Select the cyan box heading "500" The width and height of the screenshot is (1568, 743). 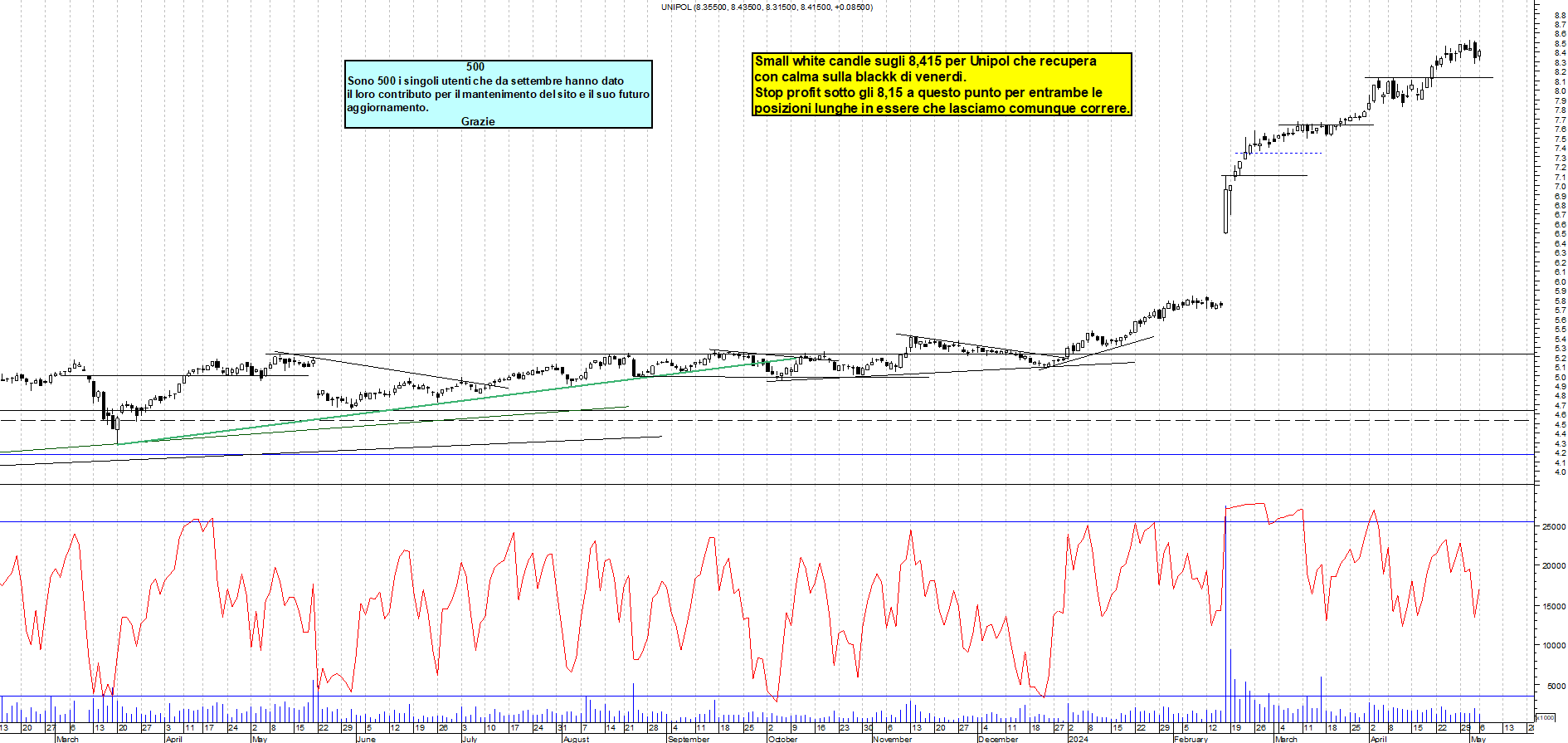coord(475,66)
